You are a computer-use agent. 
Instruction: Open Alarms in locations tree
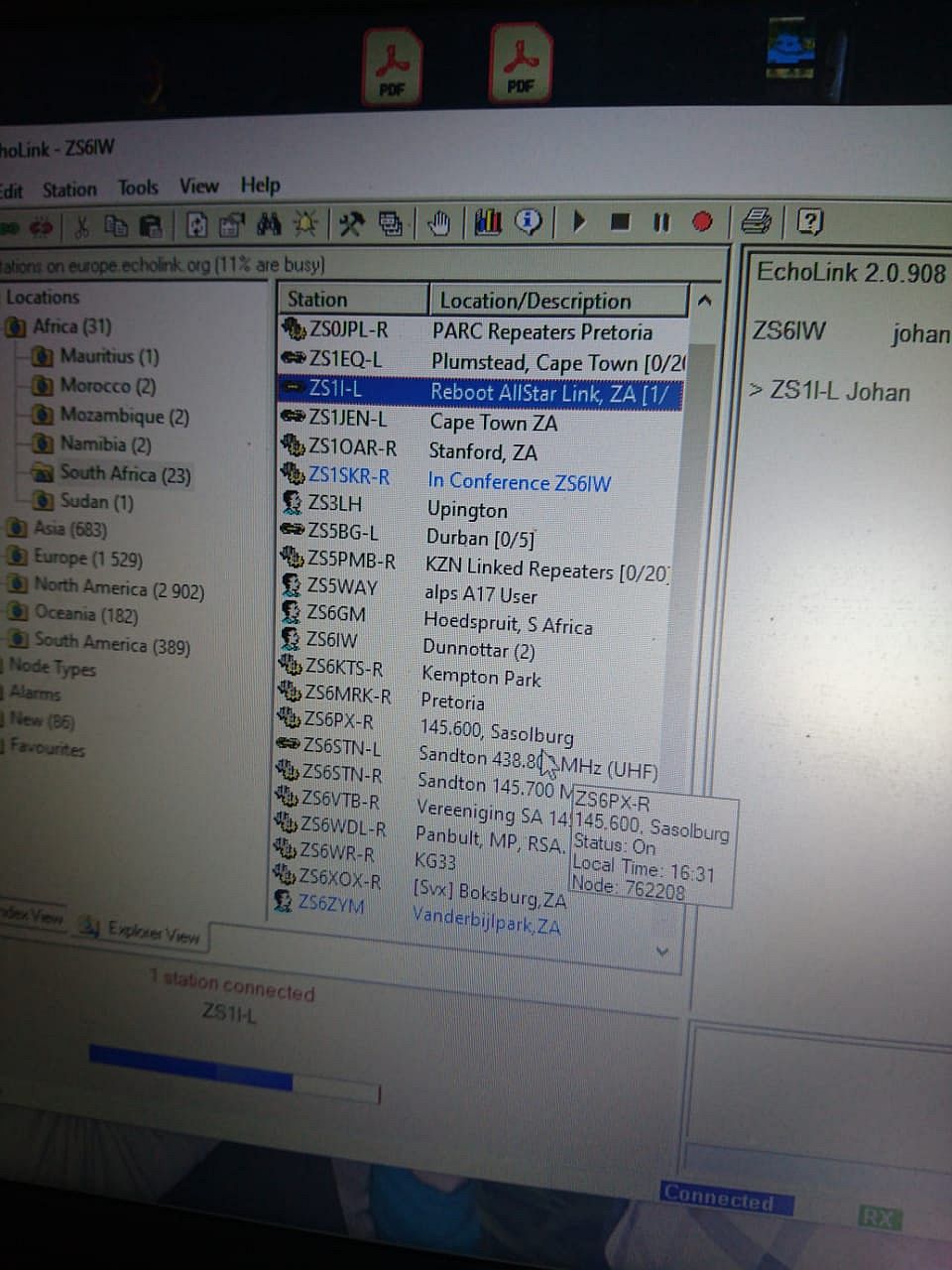pyautogui.click(x=35, y=694)
